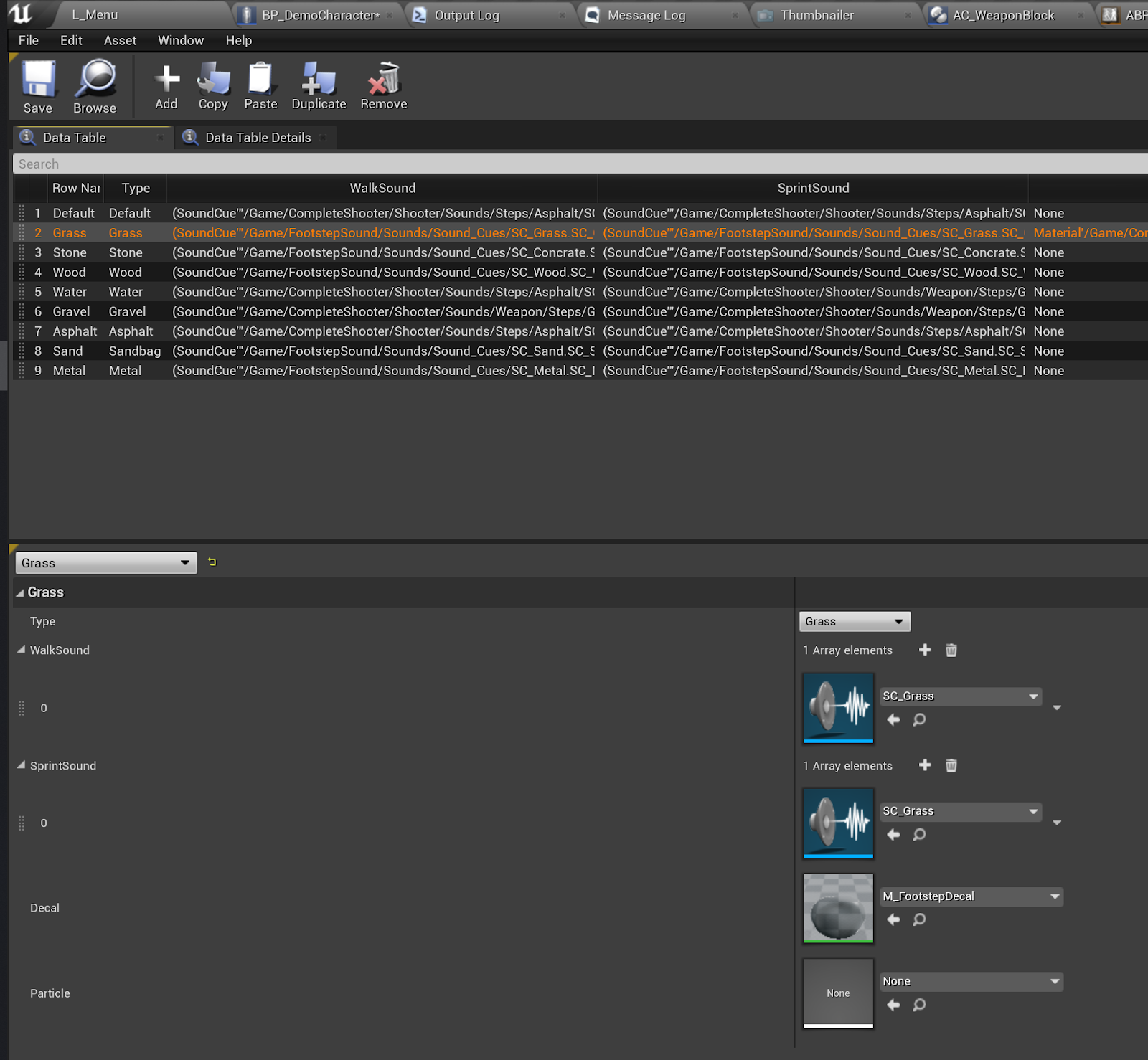Click the SprintSound column header
The width and height of the screenshot is (1148, 1060).
pos(813,188)
